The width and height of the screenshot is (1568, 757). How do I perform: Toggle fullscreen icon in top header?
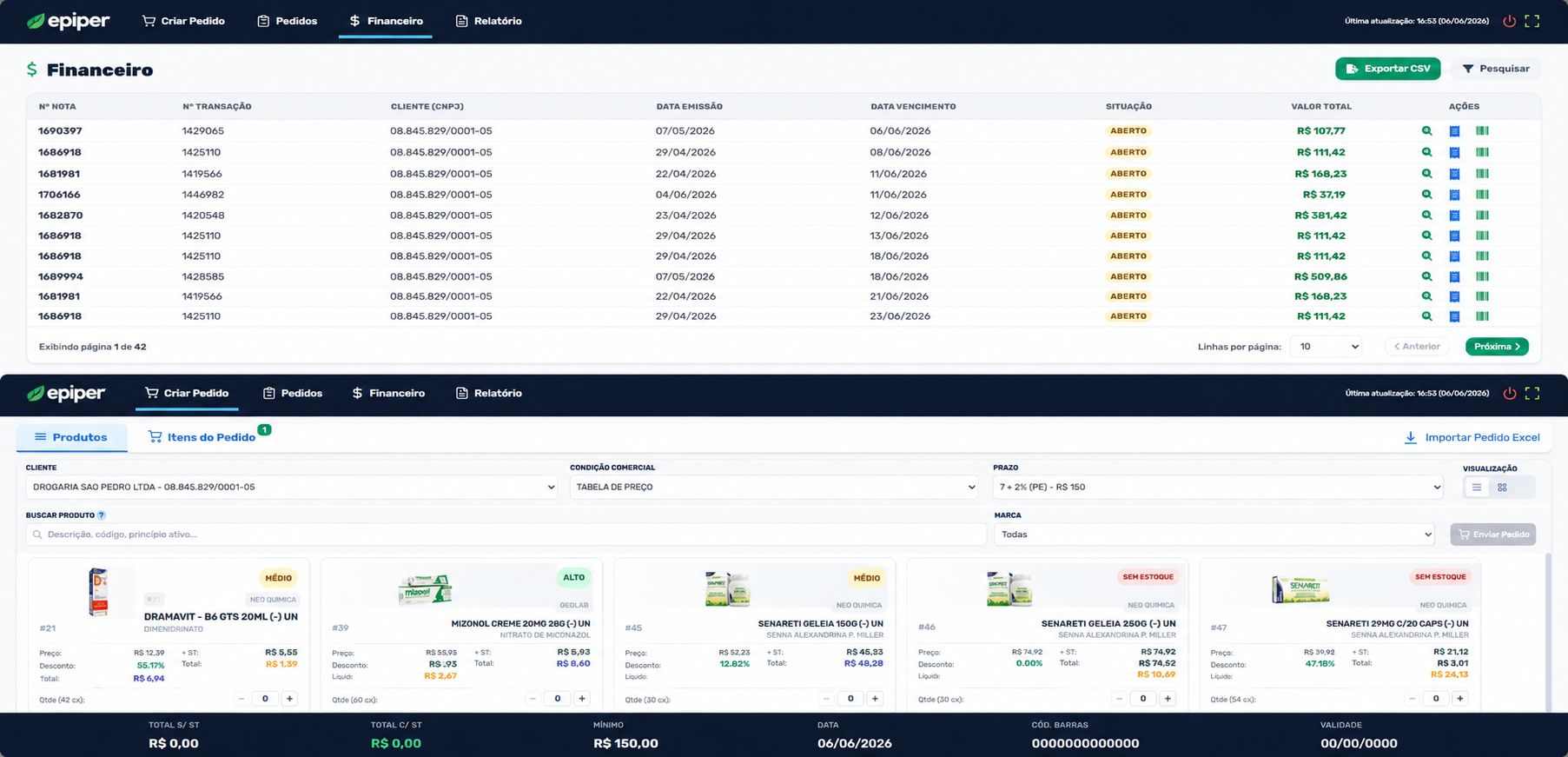point(1532,21)
